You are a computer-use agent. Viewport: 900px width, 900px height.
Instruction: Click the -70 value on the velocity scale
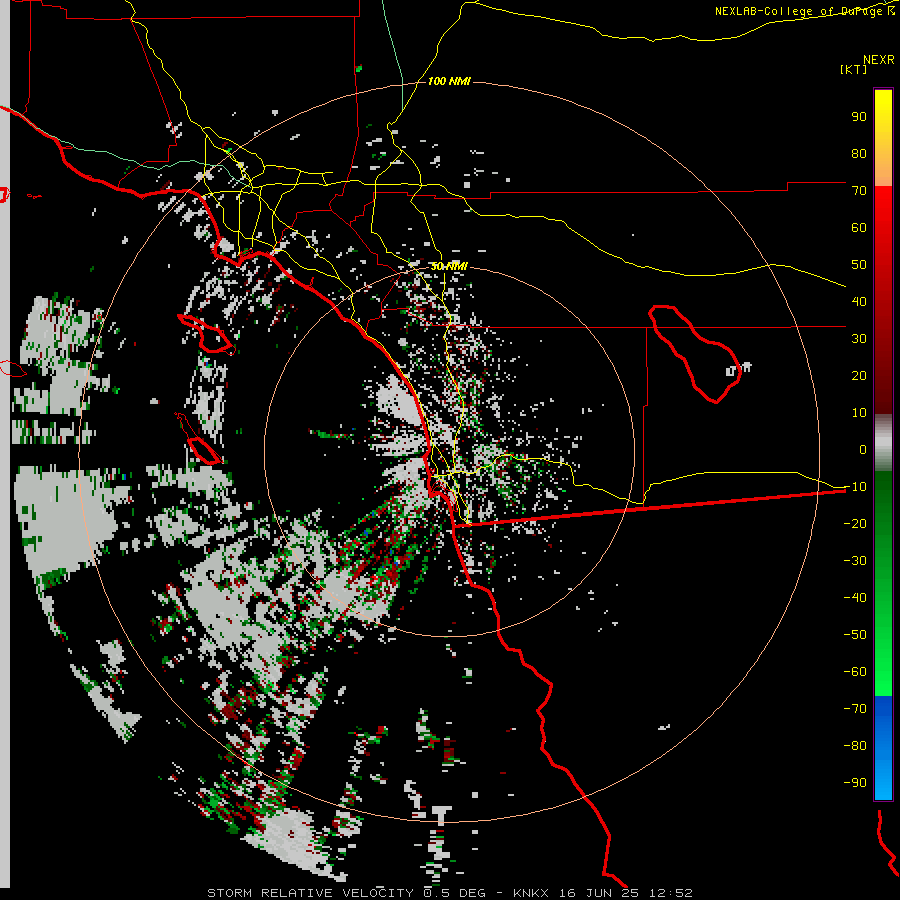point(855,709)
